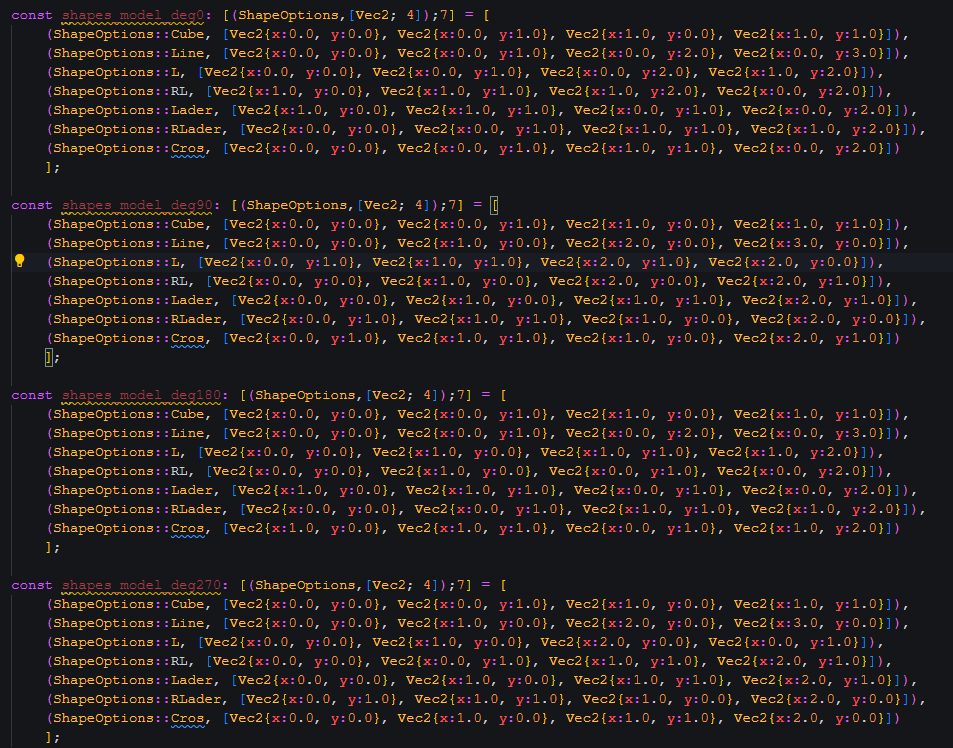Click ShapeOptions::RL in the deg0 array
Image resolution: width=953 pixels, height=748 pixels.
pos(120,91)
